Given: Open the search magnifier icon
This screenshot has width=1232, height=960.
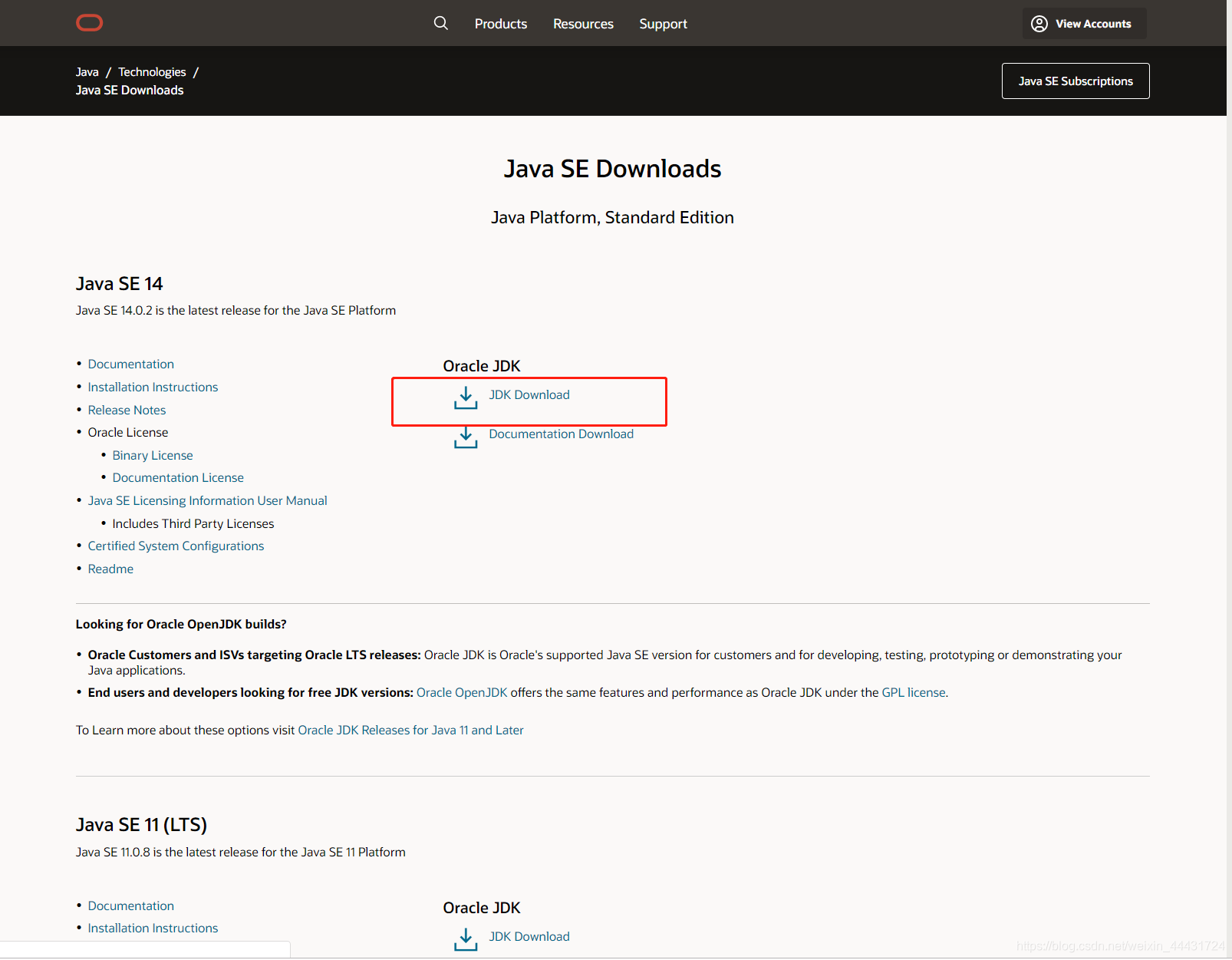Looking at the screenshot, I should [x=441, y=23].
